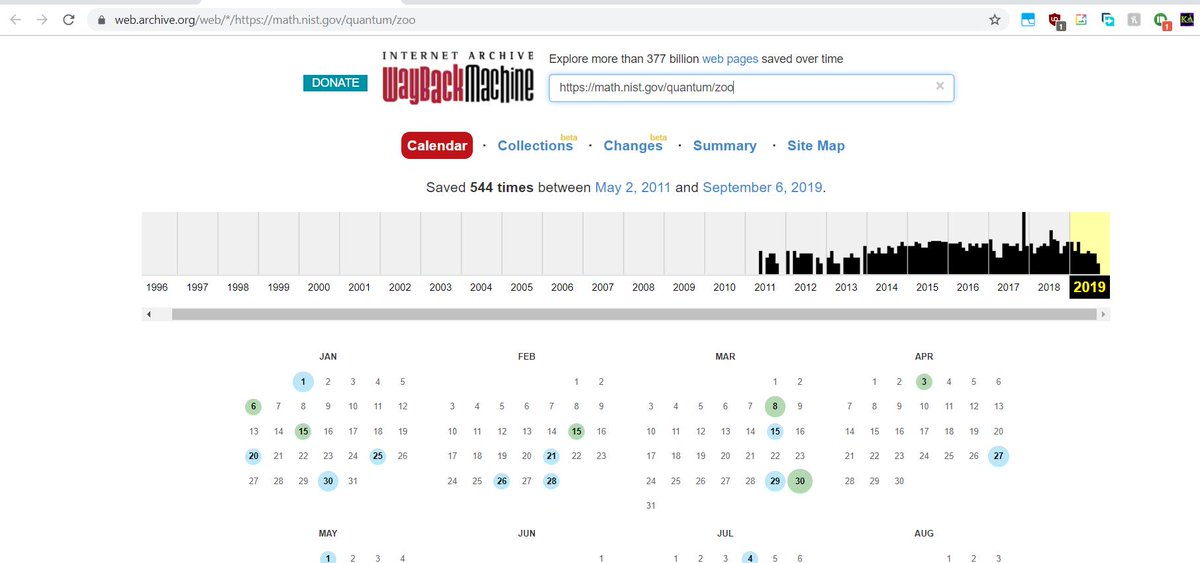Select year 2018 on the timeline
This screenshot has width=1200, height=563.
coord(1049,287)
